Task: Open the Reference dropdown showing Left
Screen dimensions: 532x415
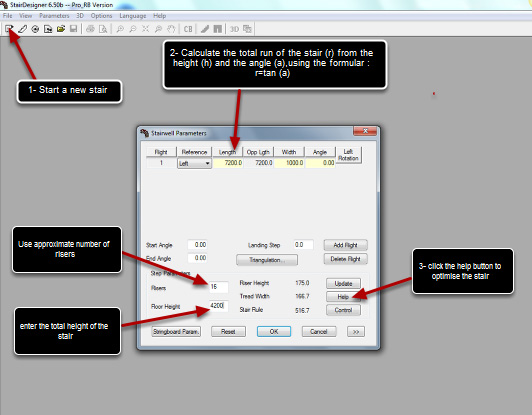Action: click(x=194, y=163)
